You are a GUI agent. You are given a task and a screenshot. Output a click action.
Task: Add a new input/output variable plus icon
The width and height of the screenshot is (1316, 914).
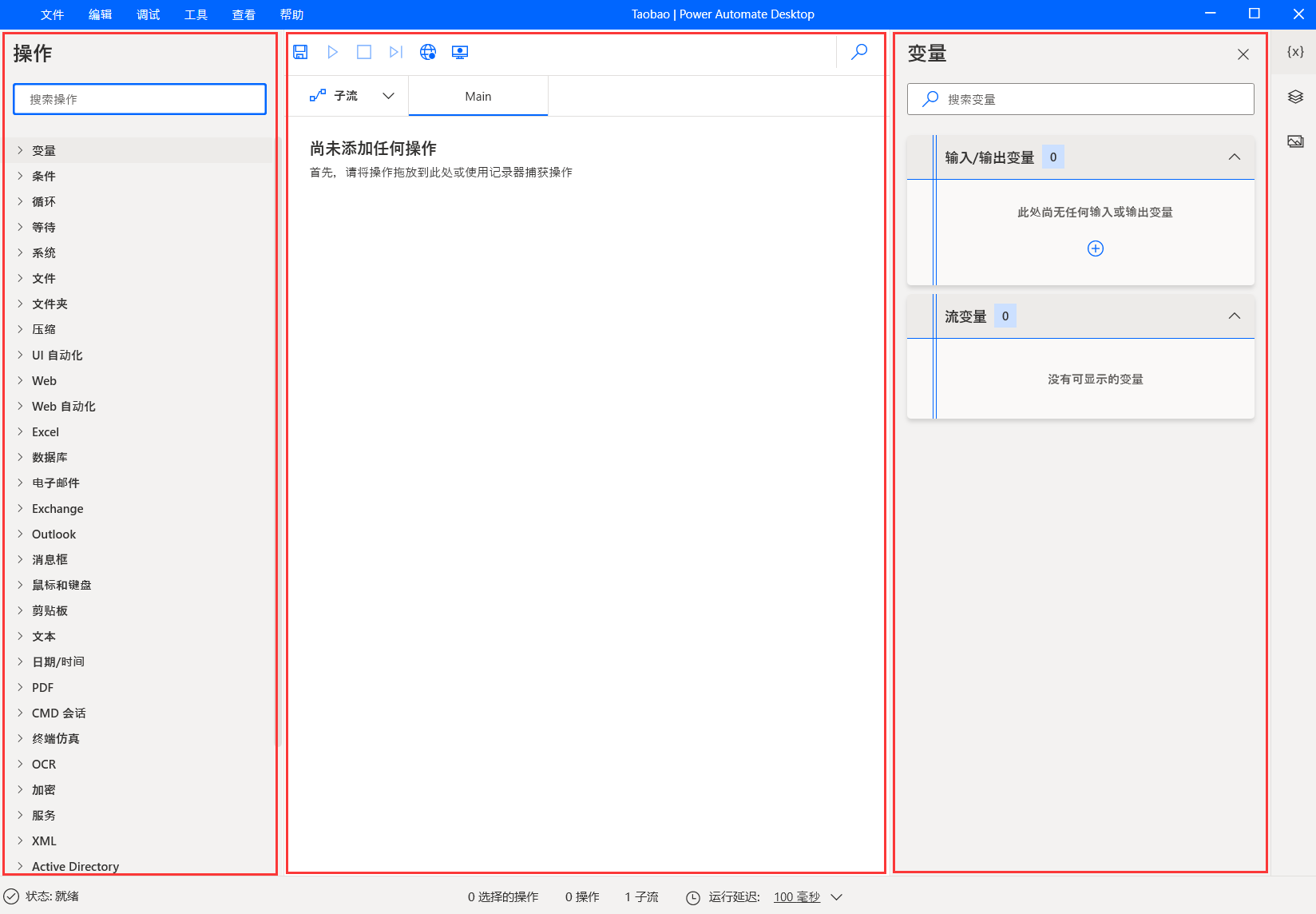pyautogui.click(x=1096, y=248)
